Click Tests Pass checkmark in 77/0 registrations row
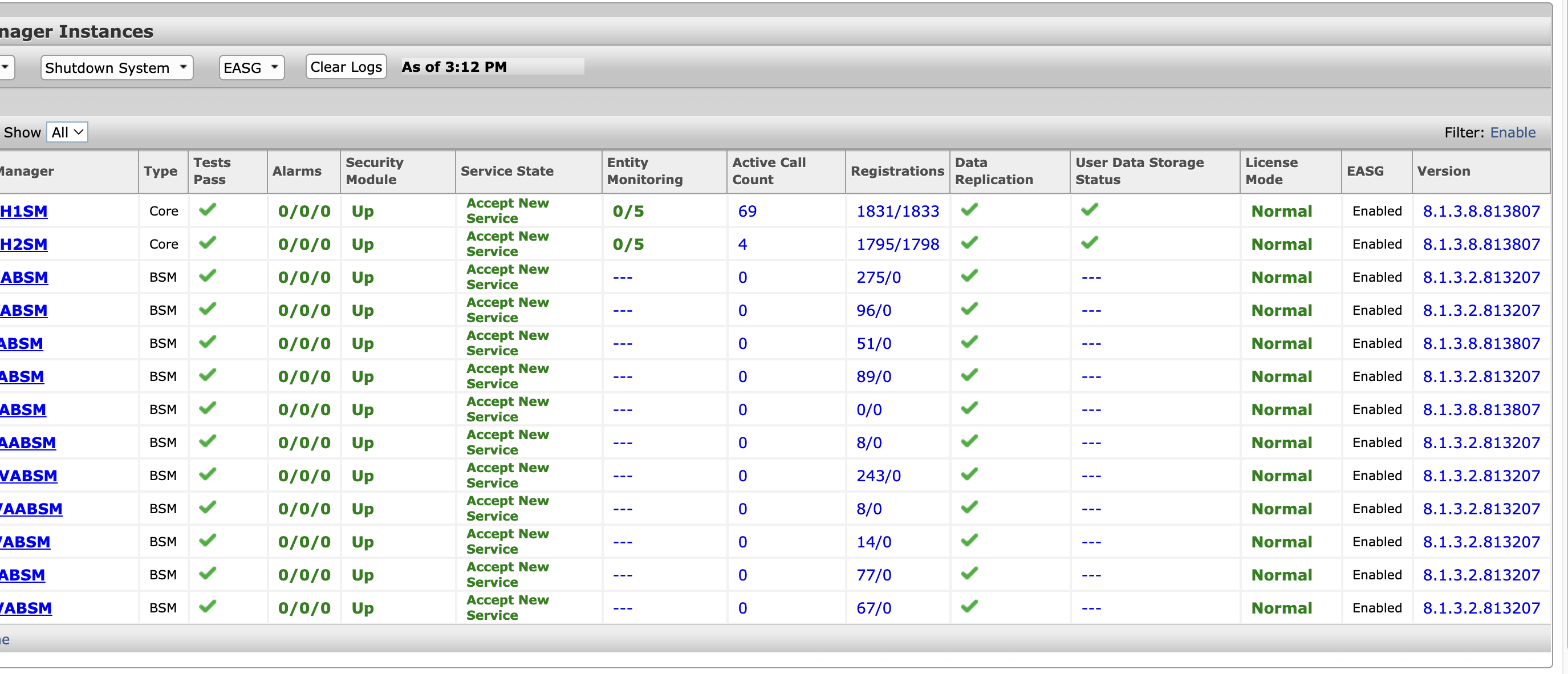This screenshot has height=674, width=1568. pyautogui.click(x=208, y=574)
